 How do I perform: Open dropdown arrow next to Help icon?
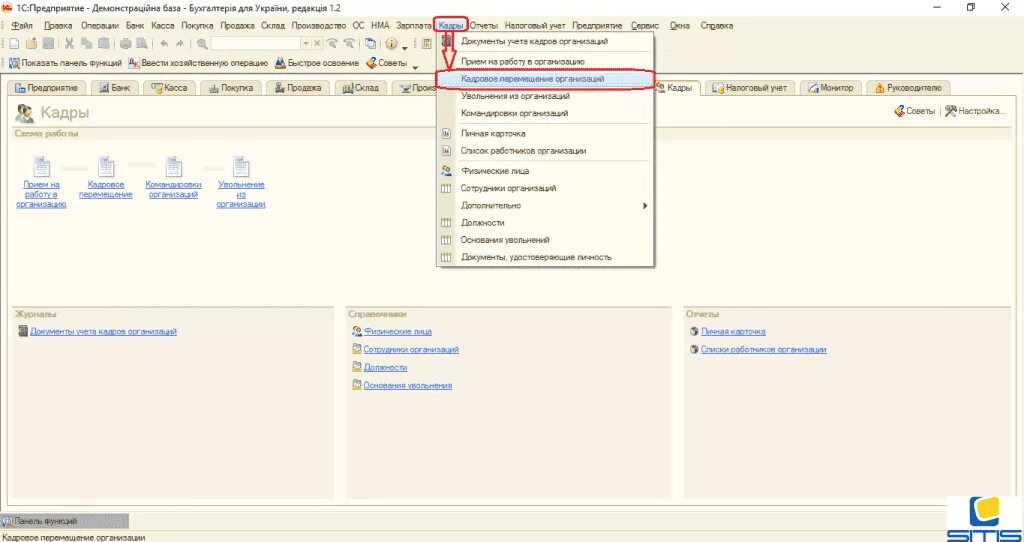click(x=404, y=48)
